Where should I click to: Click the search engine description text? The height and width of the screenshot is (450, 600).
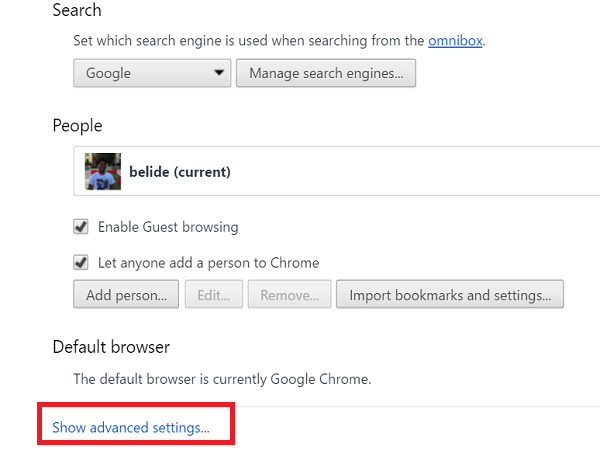coord(250,41)
